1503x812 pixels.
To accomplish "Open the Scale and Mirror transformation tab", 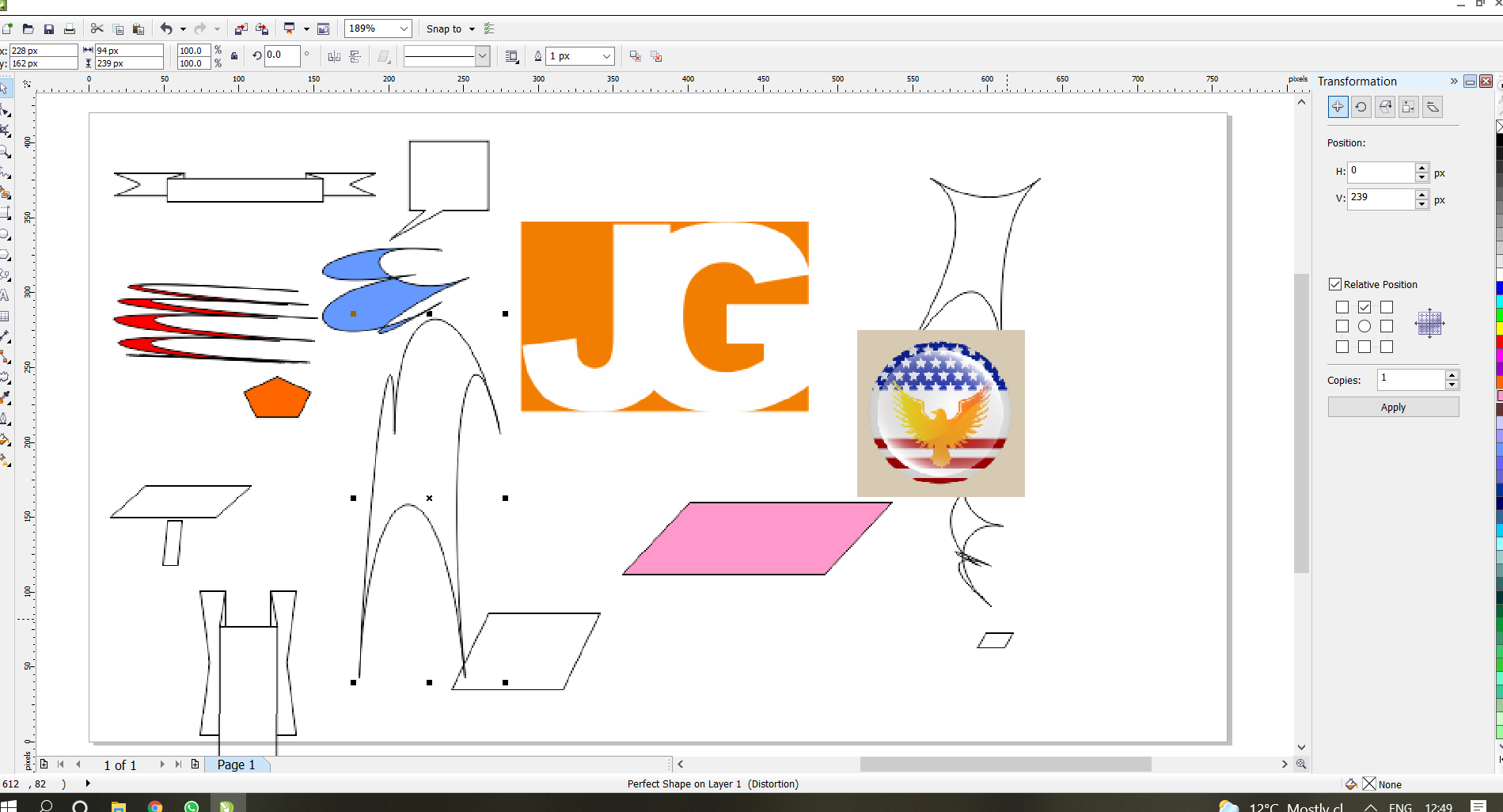I will click(x=1385, y=107).
